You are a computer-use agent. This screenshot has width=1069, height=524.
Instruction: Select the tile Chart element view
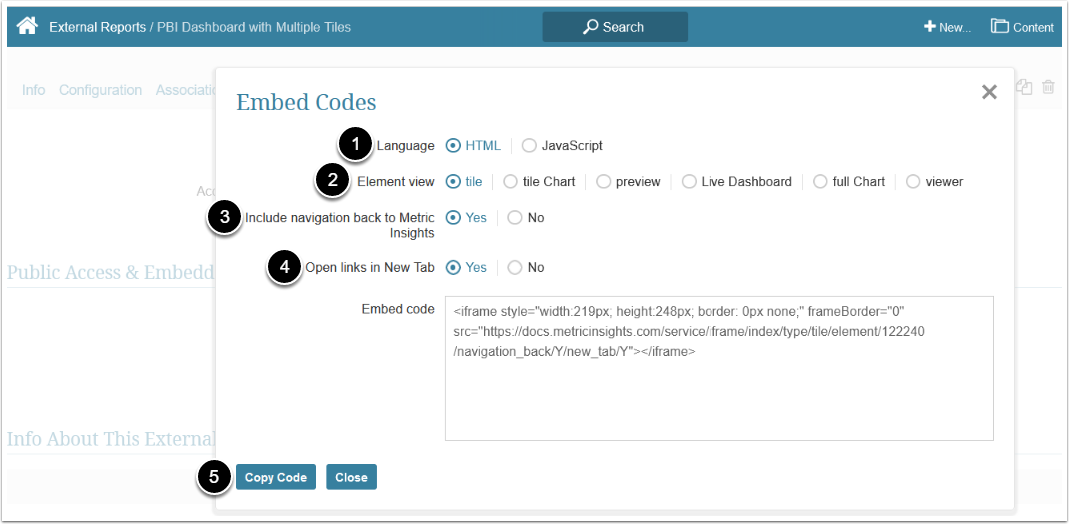coord(510,181)
